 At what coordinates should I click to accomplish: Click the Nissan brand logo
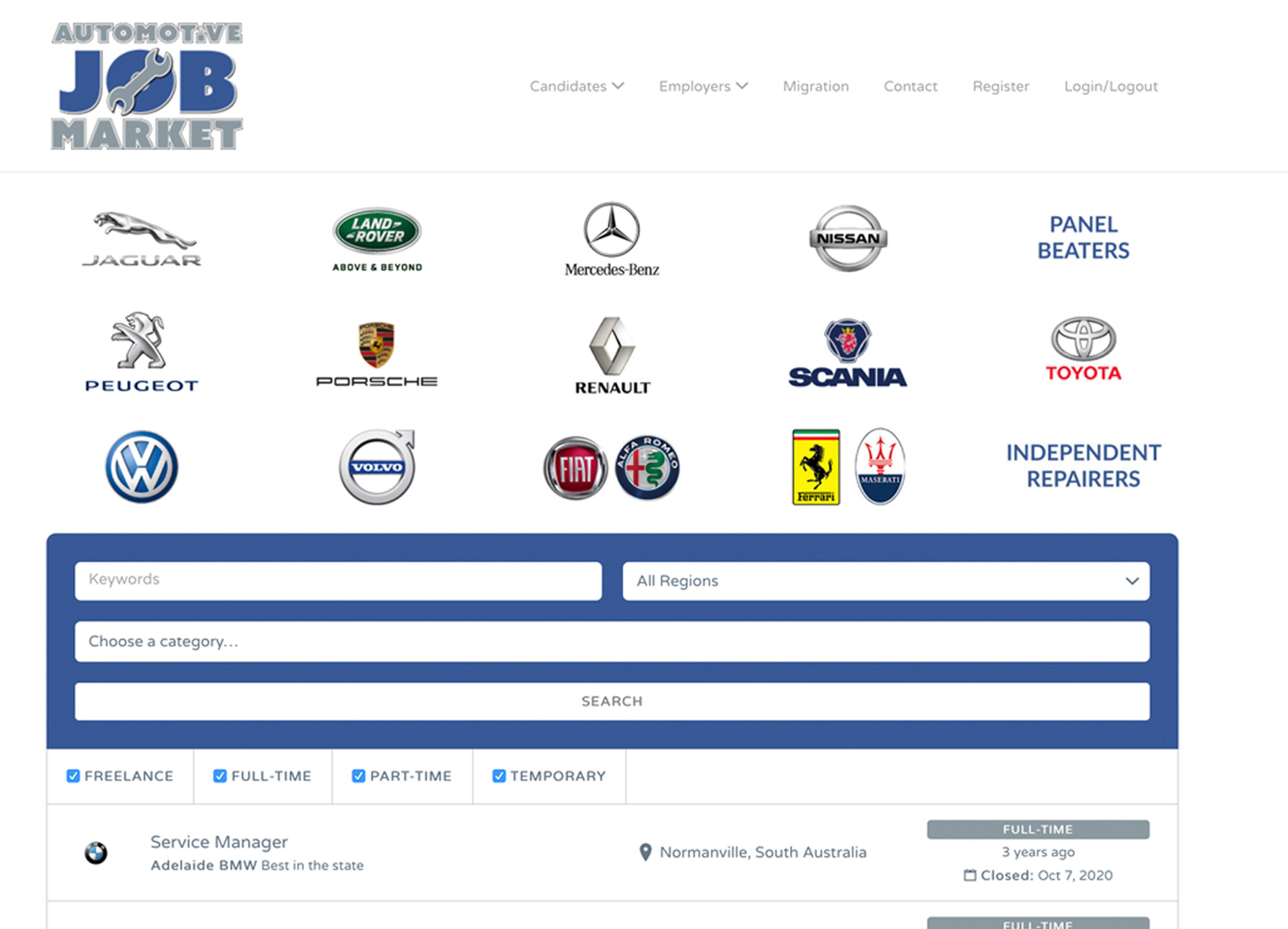tap(848, 238)
